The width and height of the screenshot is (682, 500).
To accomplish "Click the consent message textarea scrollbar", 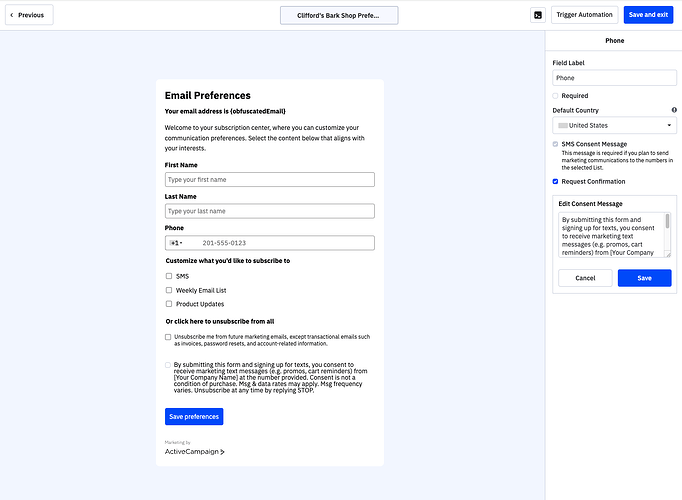I will pyautogui.click(x=667, y=223).
